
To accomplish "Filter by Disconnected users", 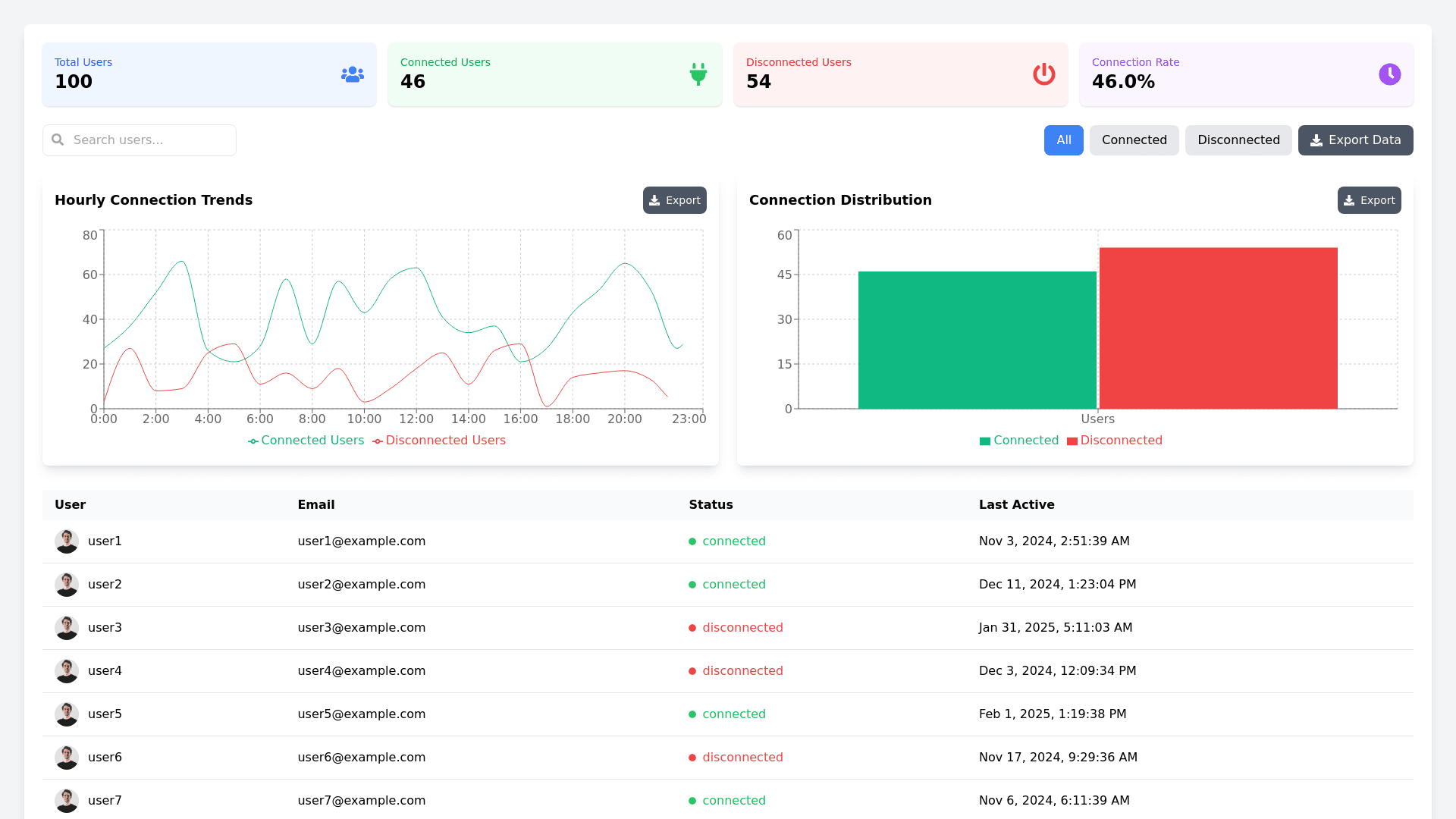I will (1238, 140).
